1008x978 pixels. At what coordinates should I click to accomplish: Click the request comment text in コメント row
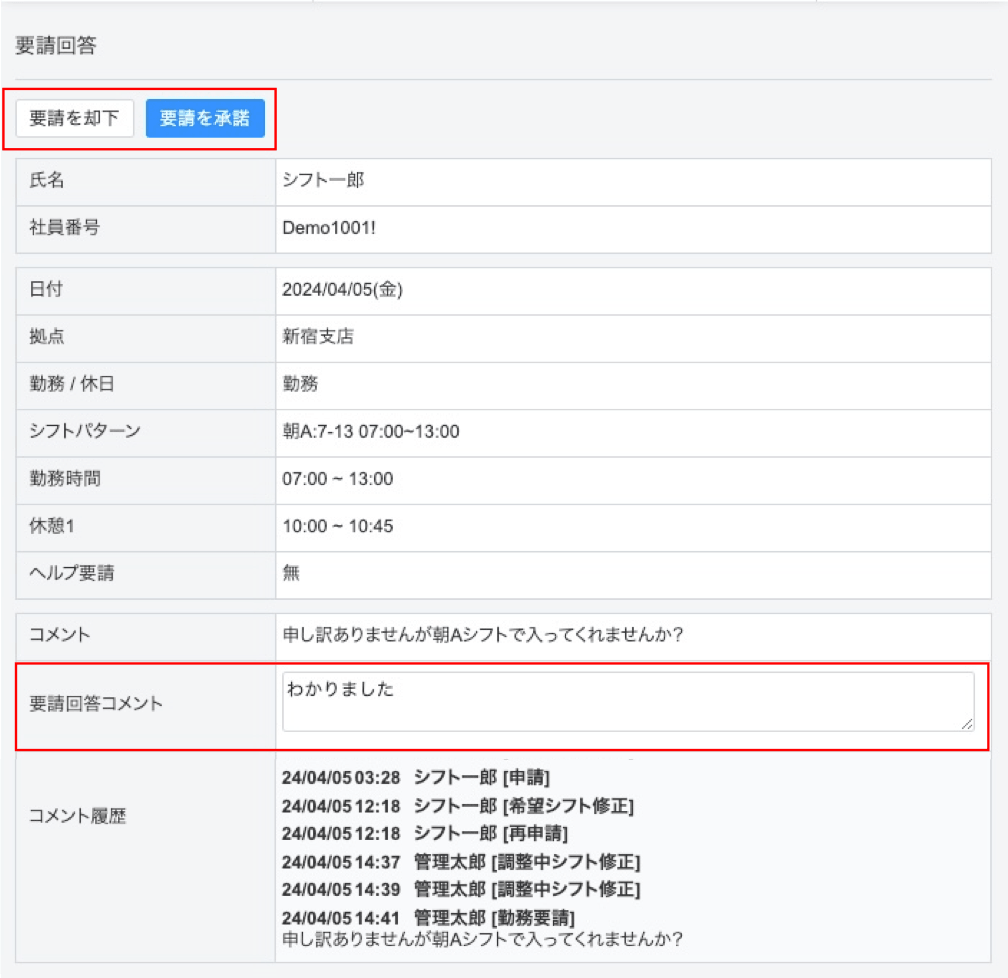point(483,635)
